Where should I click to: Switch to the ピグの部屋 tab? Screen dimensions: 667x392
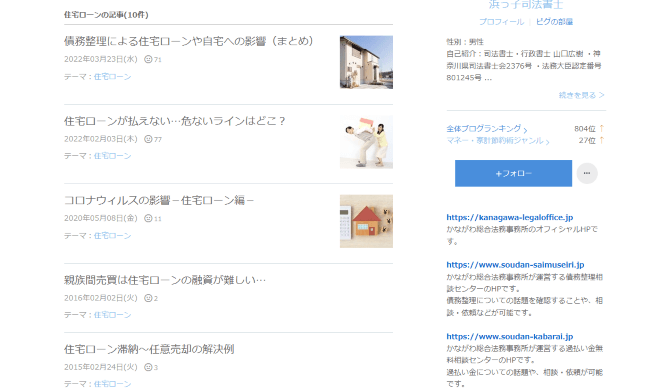554,22
